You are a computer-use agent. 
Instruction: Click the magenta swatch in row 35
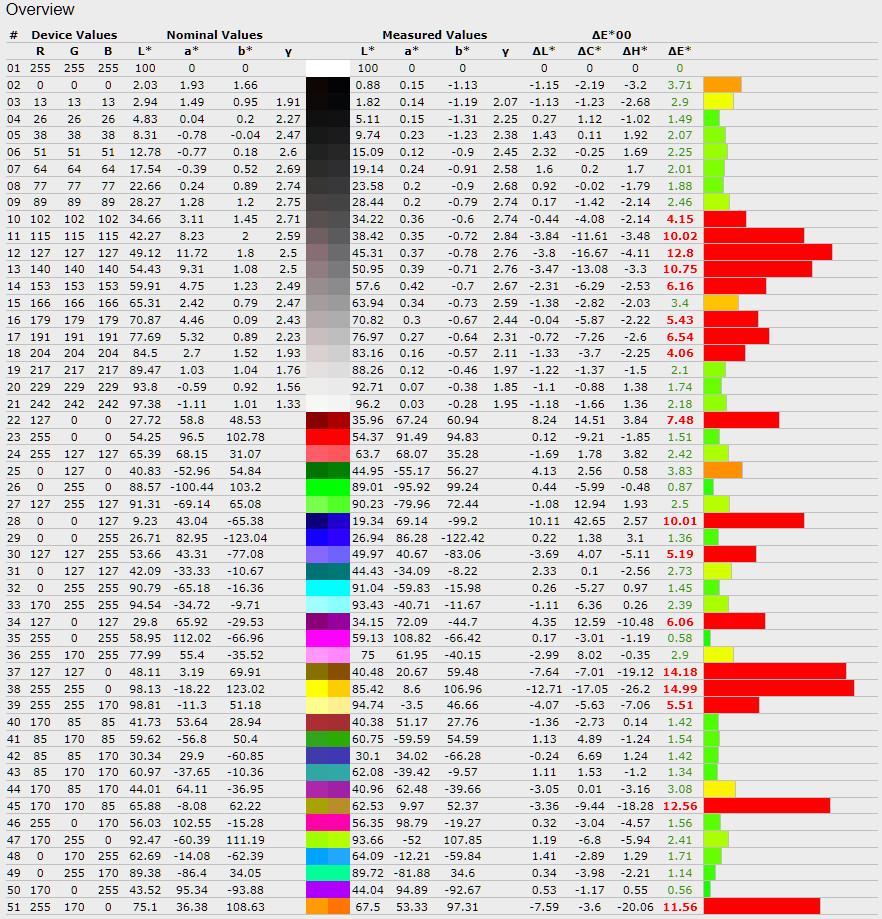pyautogui.click(x=327, y=637)
